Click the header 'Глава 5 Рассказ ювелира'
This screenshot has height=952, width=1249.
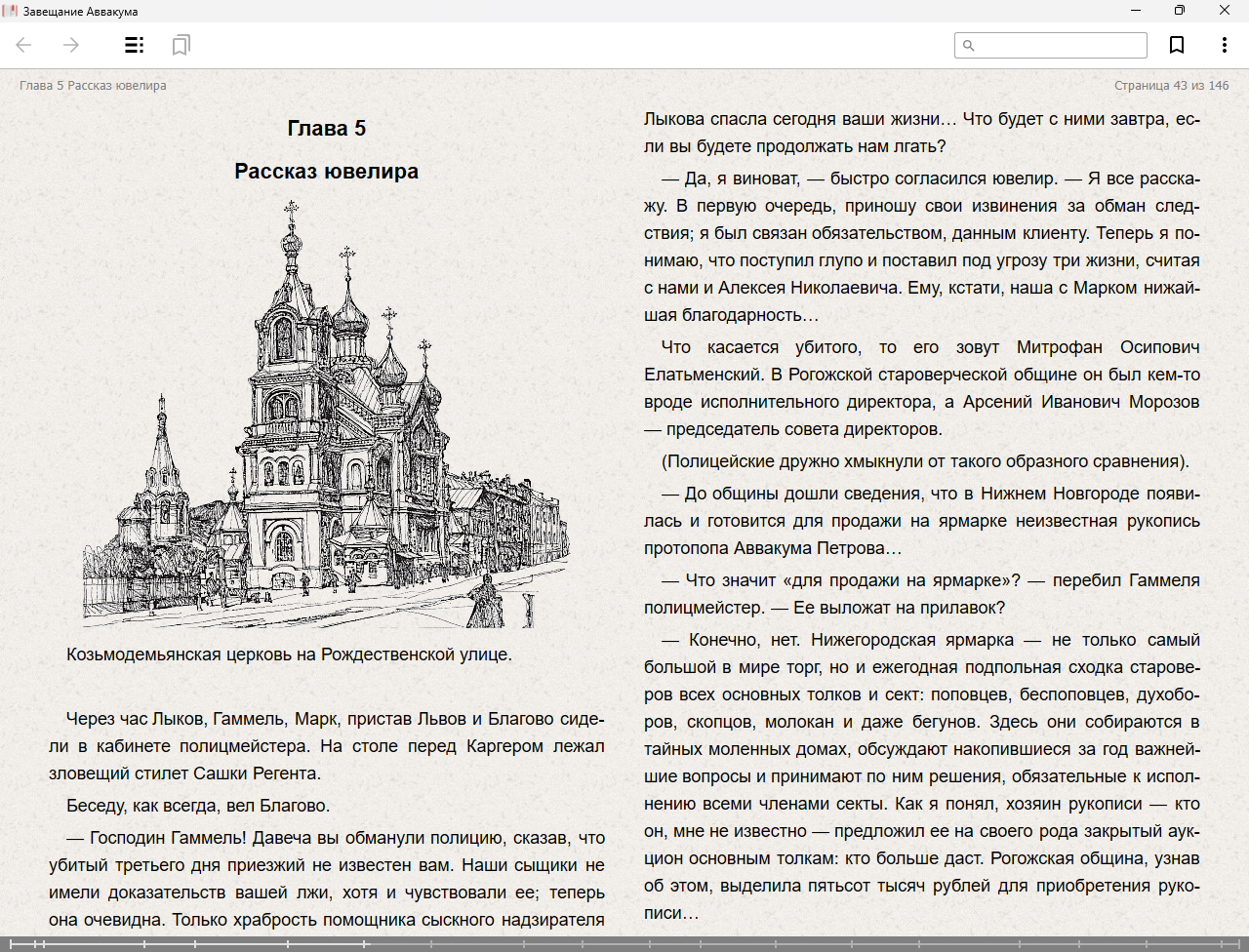[93, 86]
